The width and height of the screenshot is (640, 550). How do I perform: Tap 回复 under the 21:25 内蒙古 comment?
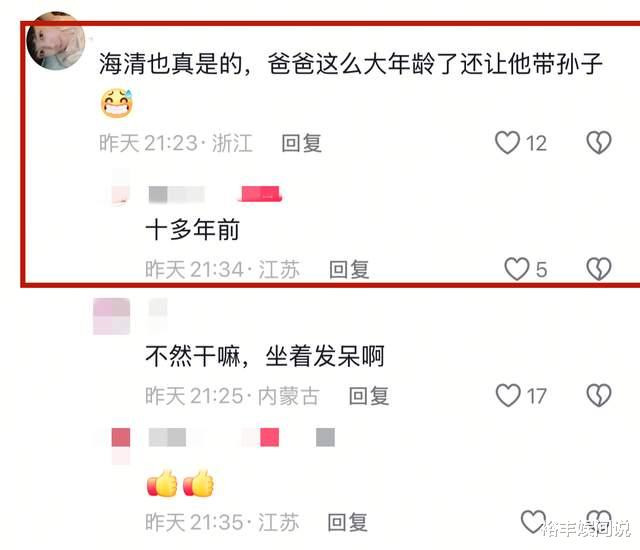(369, 396)
